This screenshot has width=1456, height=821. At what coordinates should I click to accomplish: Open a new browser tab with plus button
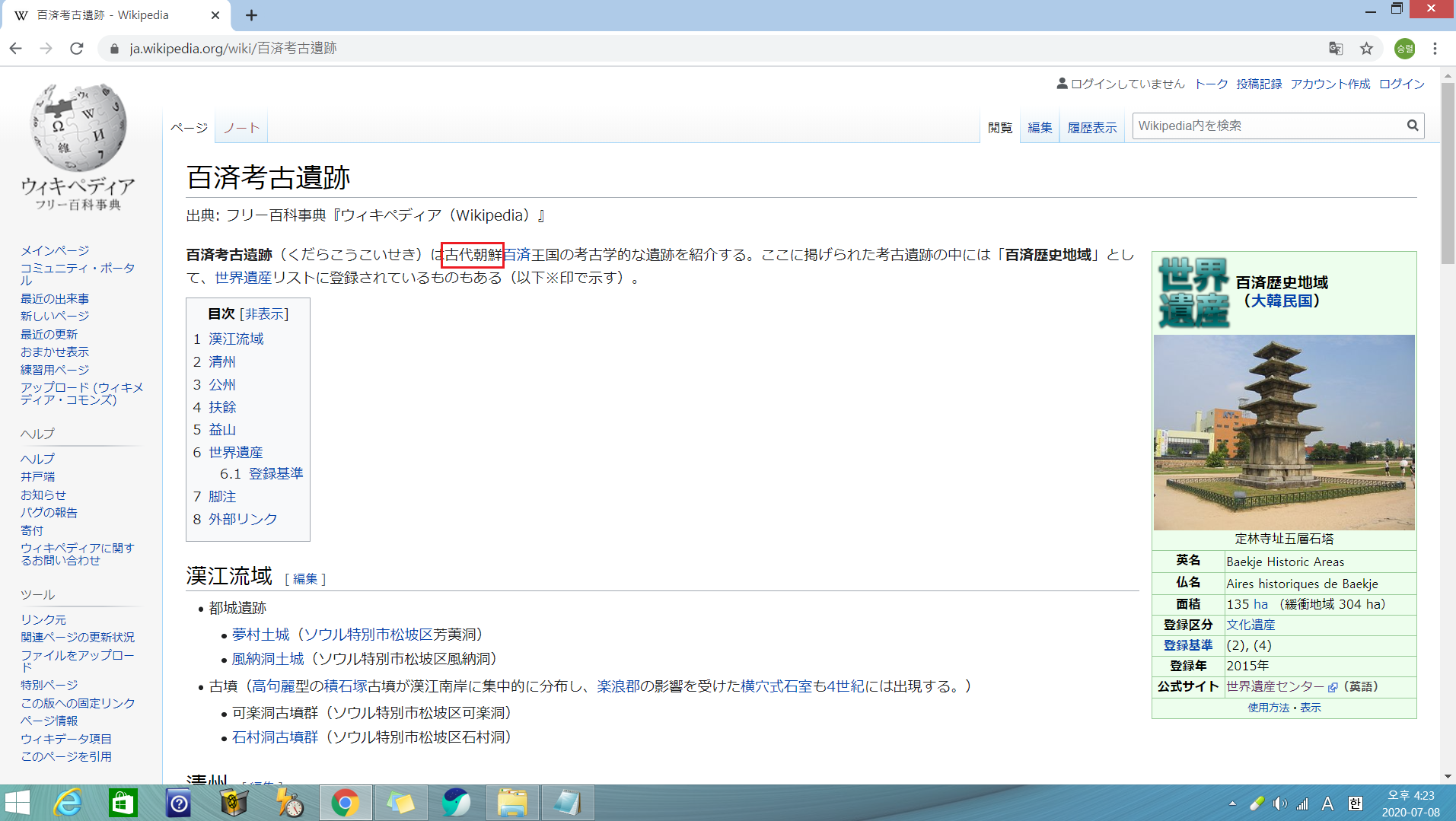251,15
